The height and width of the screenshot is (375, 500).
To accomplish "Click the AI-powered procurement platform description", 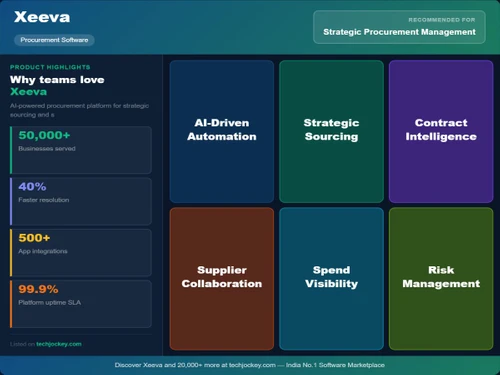I will [x=79, y=110].
